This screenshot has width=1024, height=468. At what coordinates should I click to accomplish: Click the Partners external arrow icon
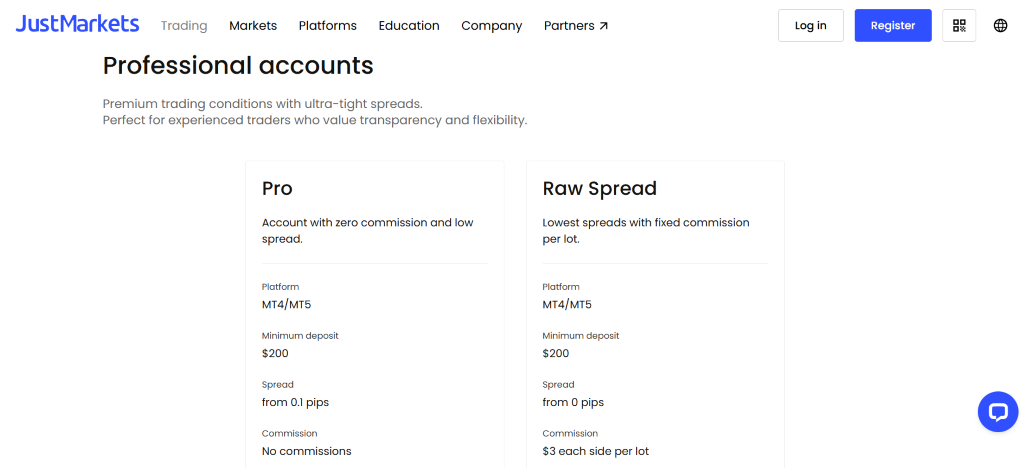click(603, 26)
